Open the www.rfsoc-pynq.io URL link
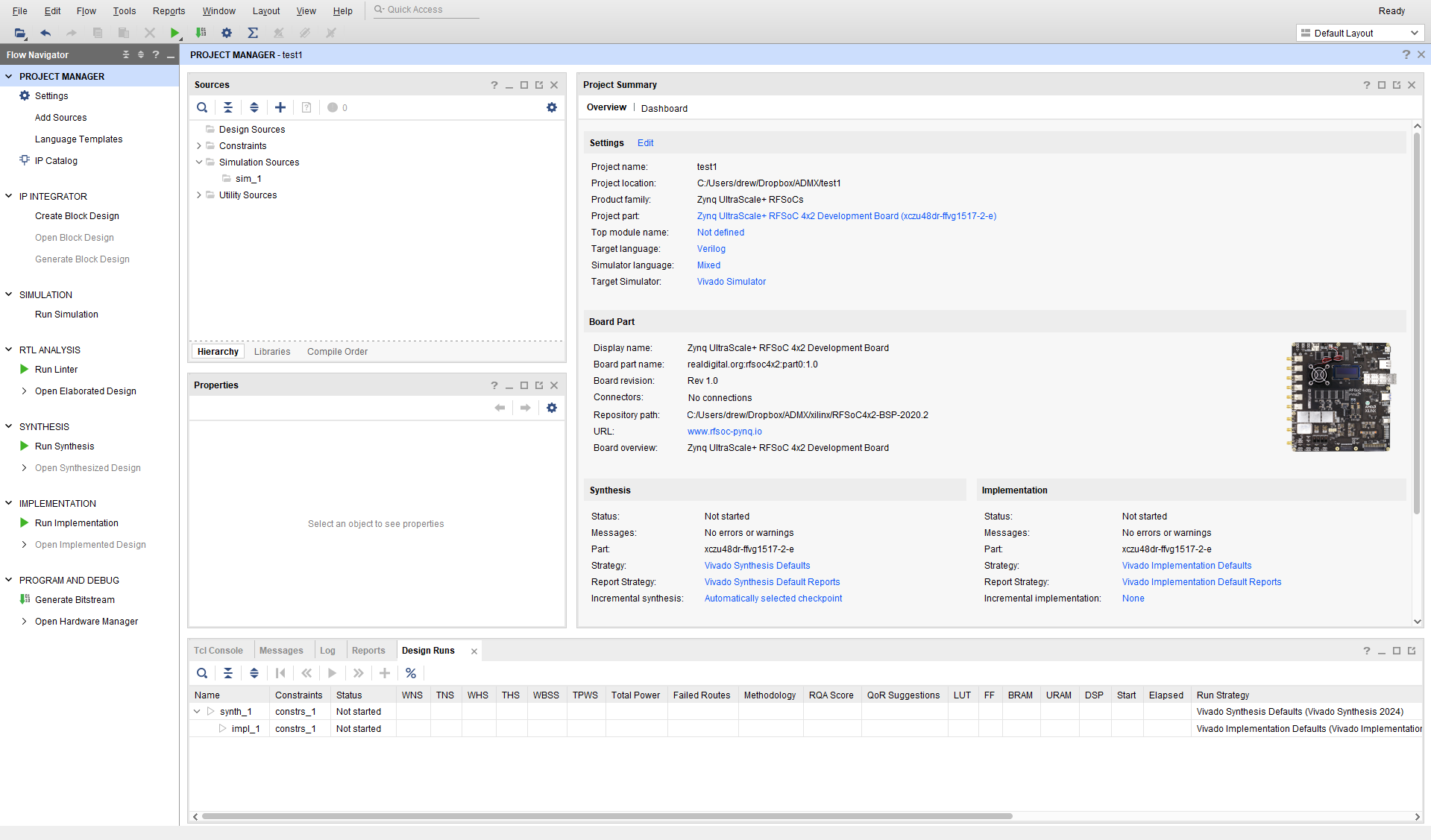This screenshot has width=1431, height=840. click(724, 432)
